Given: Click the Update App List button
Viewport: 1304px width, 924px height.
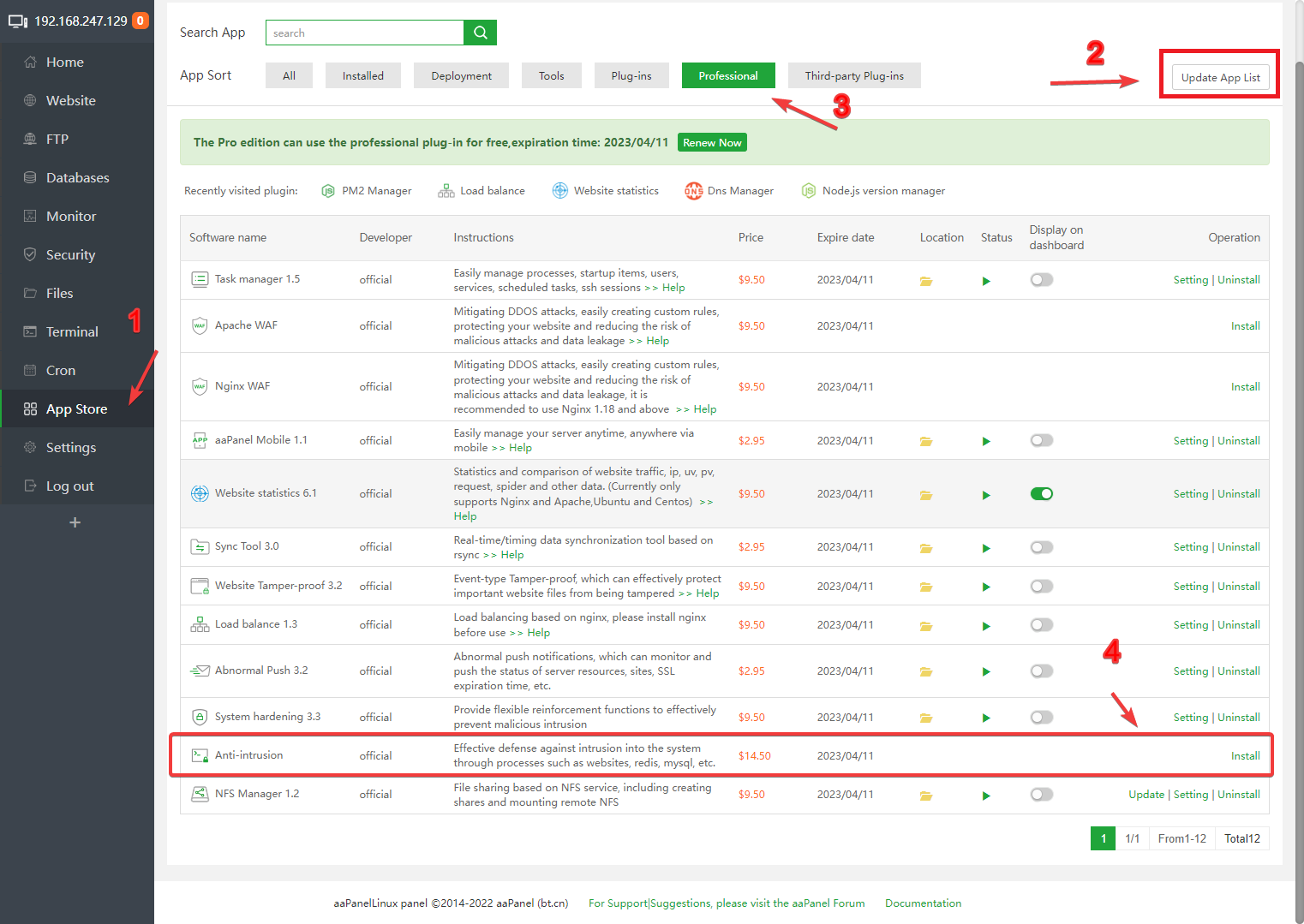Looking at the screenshot, I should [x=1220, y=77].
